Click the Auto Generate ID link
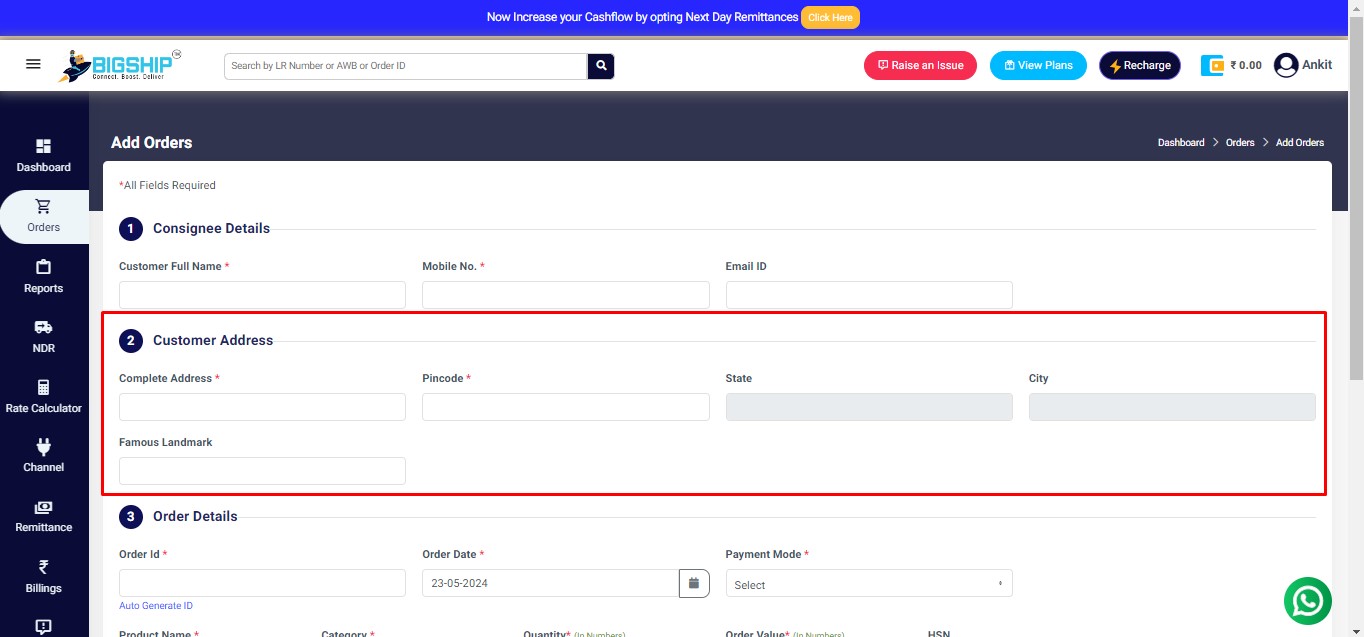The width and height of the screenshot is (1364, 637). point(155,605)
